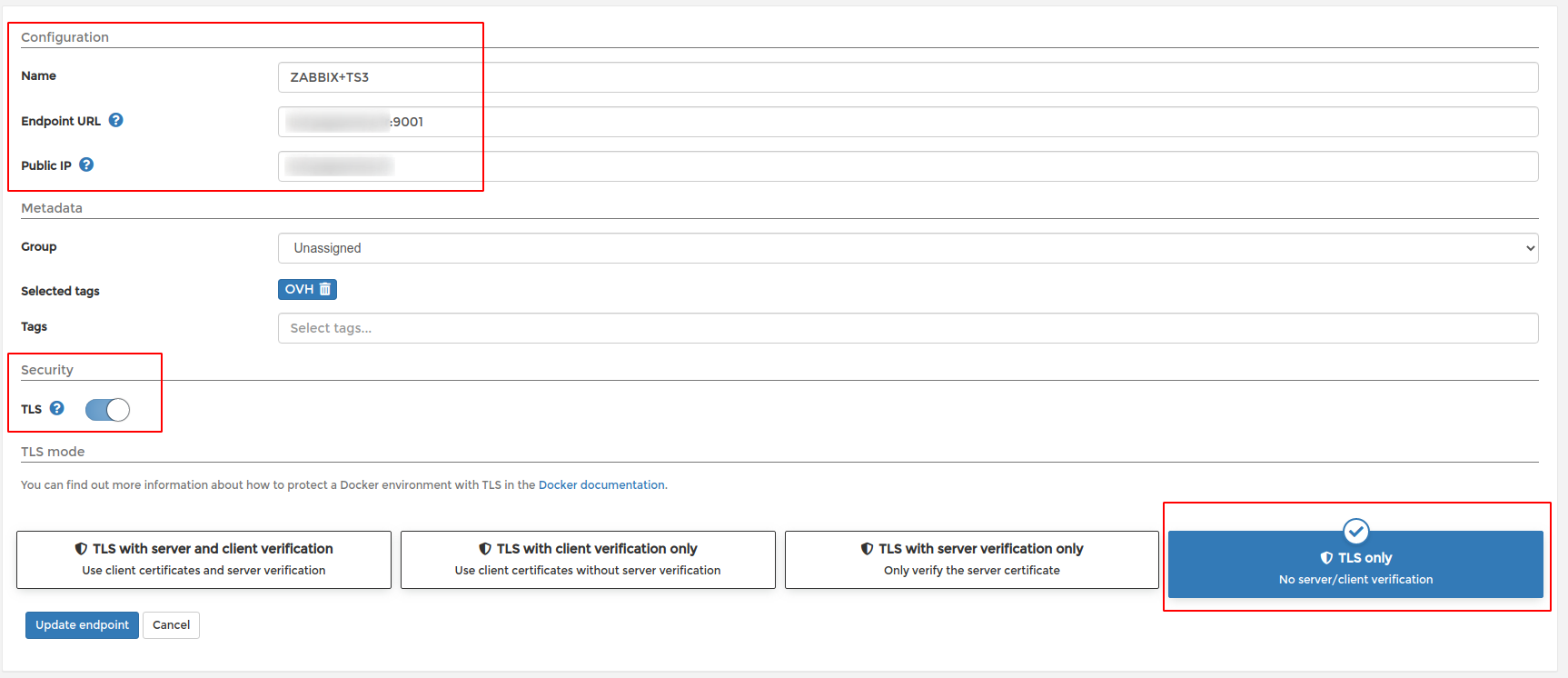
Task: Open the Group dropdown showing Unassigned
Action: pos(908,248)
